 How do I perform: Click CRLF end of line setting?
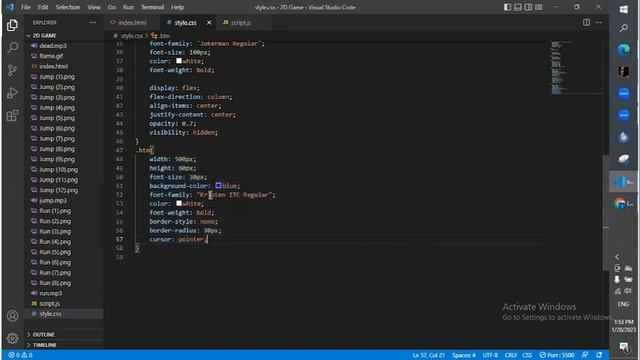tap(511, 355)
